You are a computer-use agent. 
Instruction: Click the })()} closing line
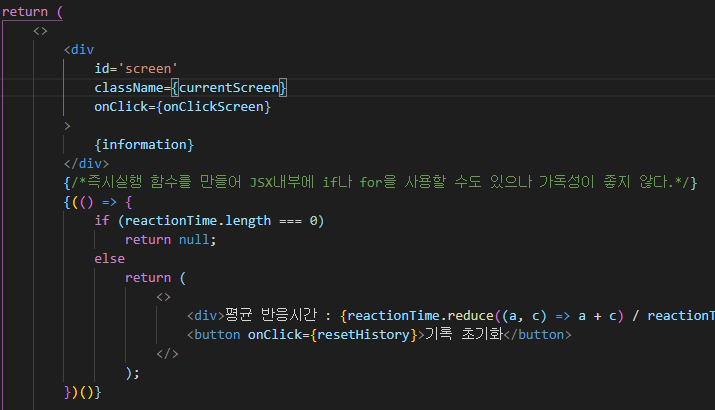point(83,392)
